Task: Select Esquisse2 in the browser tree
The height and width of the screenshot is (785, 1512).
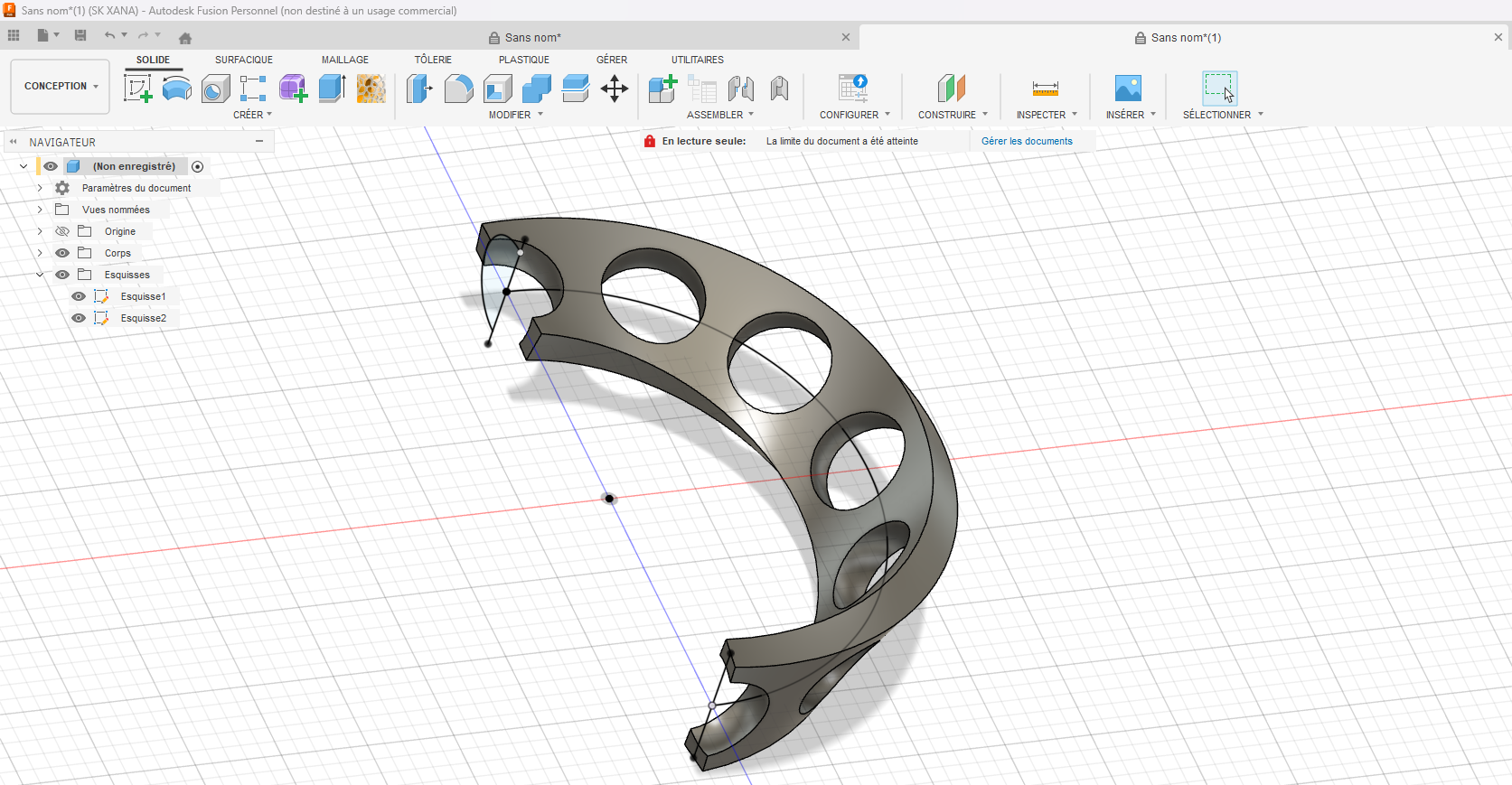Action: click(x=143, y=318)
